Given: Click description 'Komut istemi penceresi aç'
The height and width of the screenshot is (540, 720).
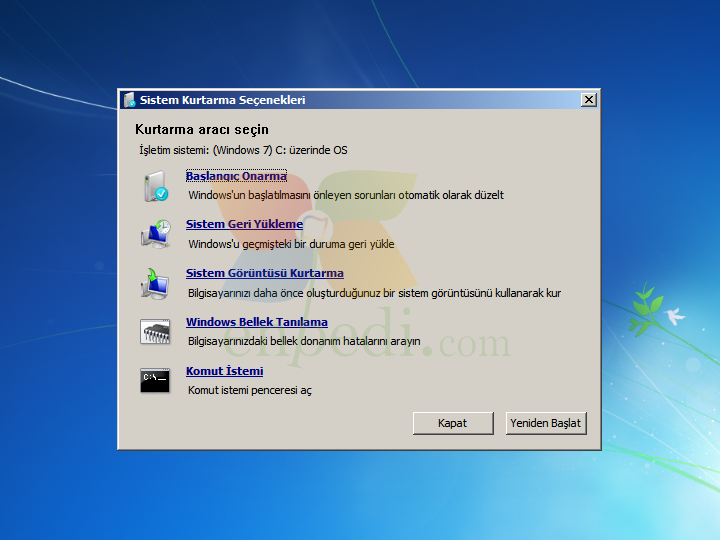Looking at the screenshot, I should coord(250,390).
